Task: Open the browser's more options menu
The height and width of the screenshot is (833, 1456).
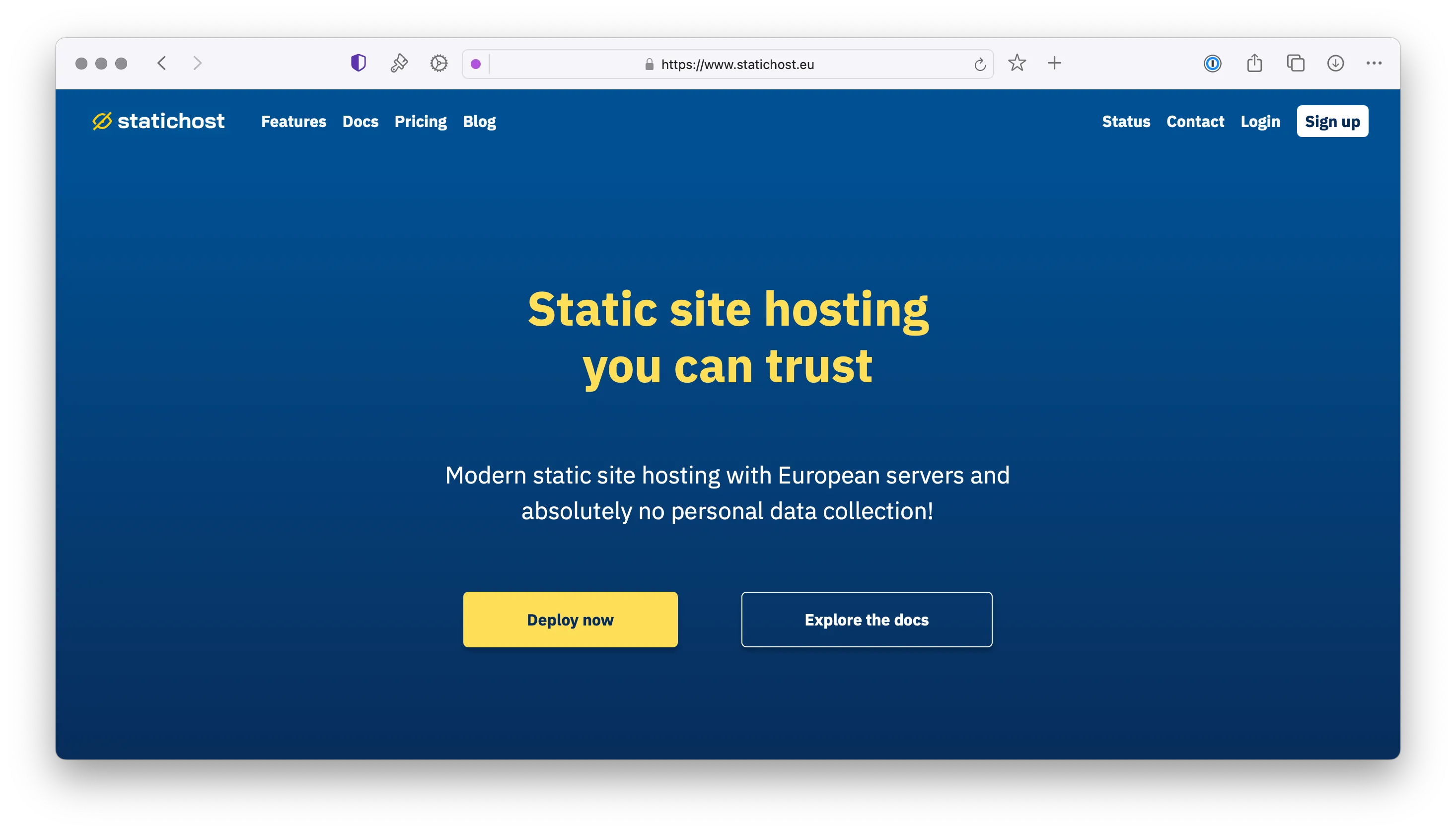Action: pyautogui.click(x=1374, y=64)
